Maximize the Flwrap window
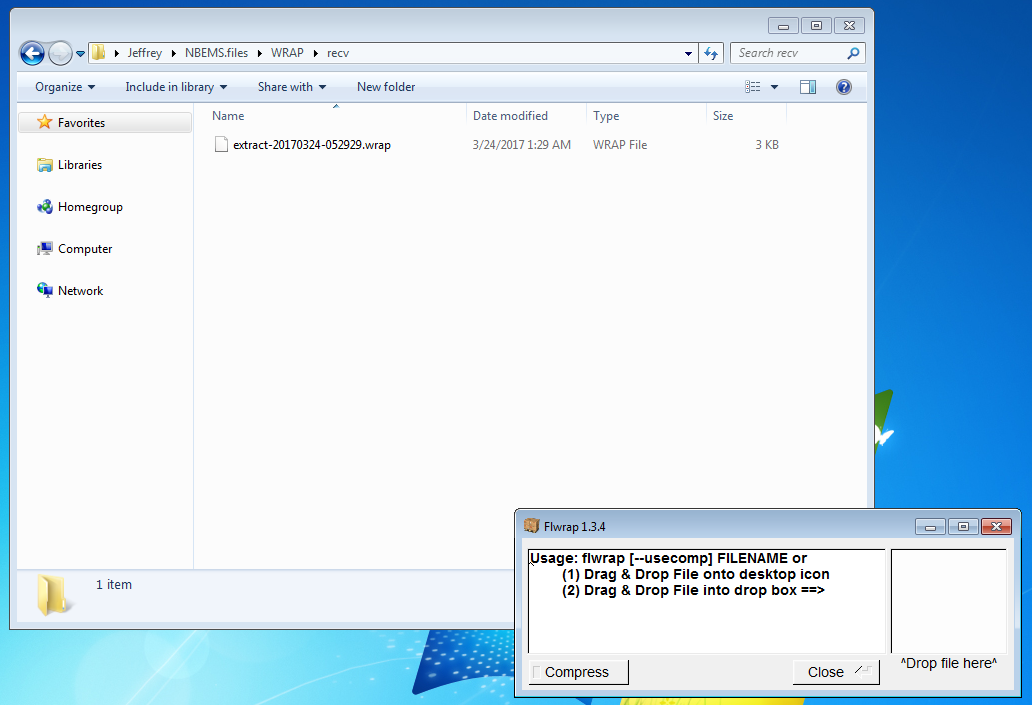The width and height of the screenshot is (1032, 705). pos(964,527)
